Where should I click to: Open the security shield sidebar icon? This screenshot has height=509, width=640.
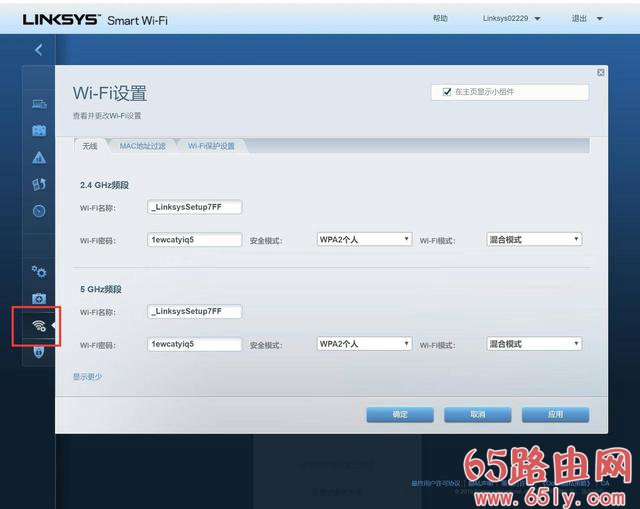[x=39, y=351]
